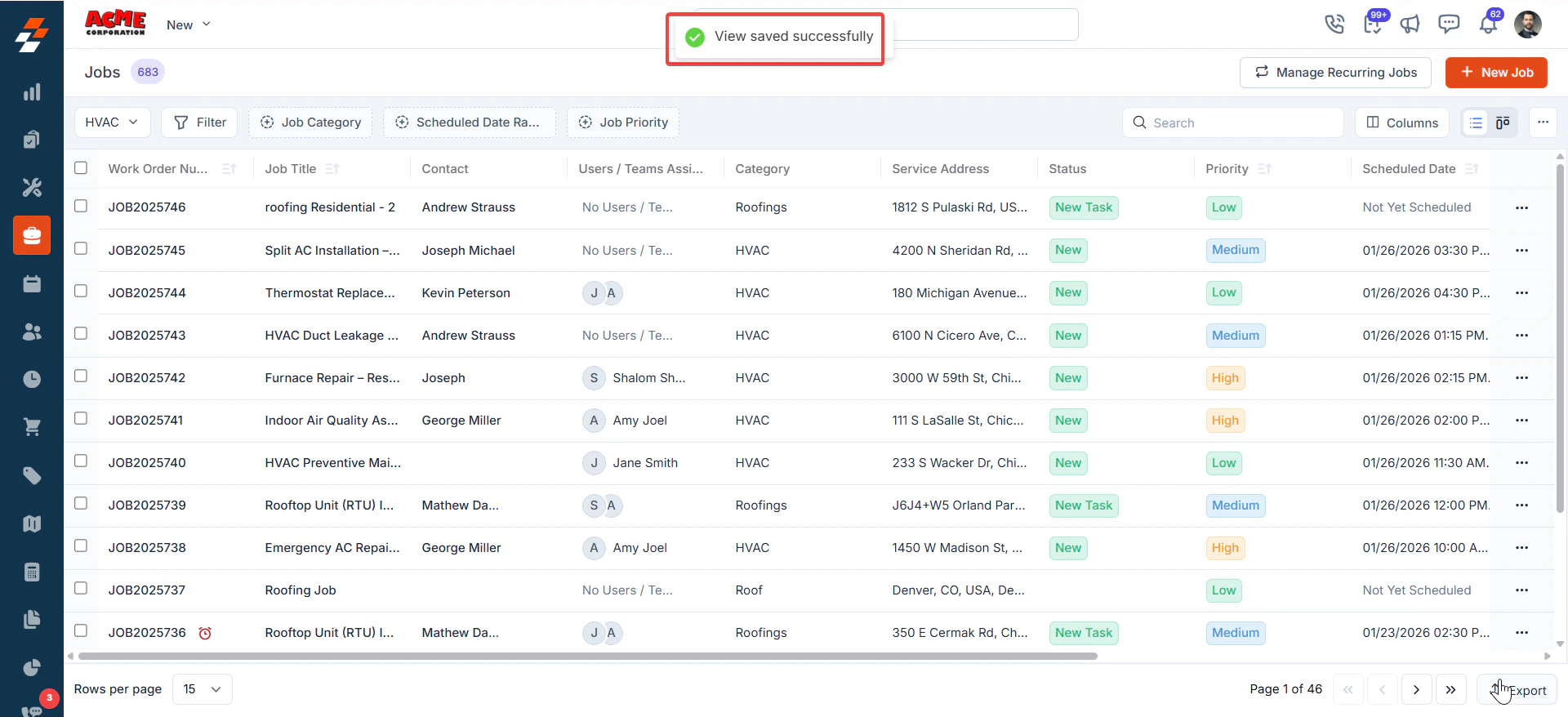Viewport: 1568px width, 717px height.
Task: Switch to list view
Action: 1476,122
